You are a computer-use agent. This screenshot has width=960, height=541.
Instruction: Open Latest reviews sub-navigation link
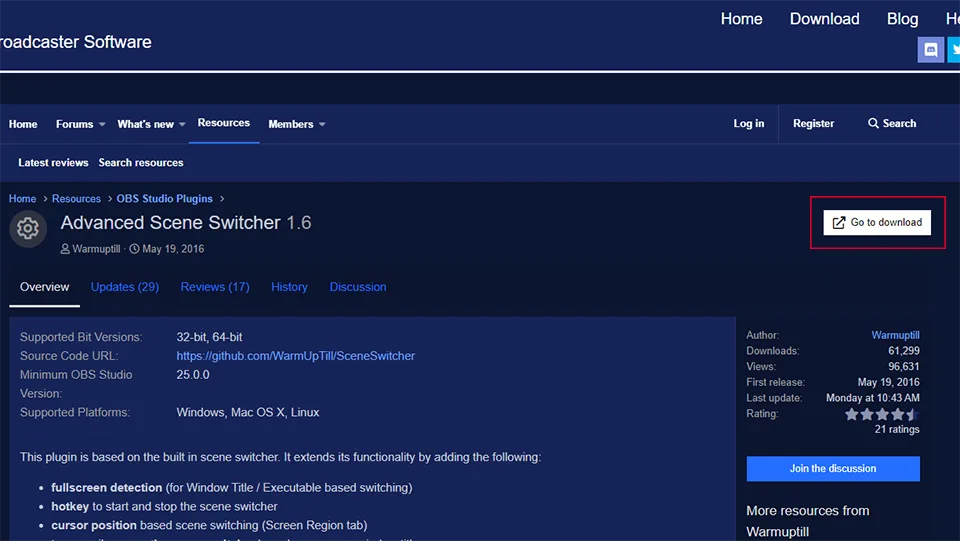53,163
